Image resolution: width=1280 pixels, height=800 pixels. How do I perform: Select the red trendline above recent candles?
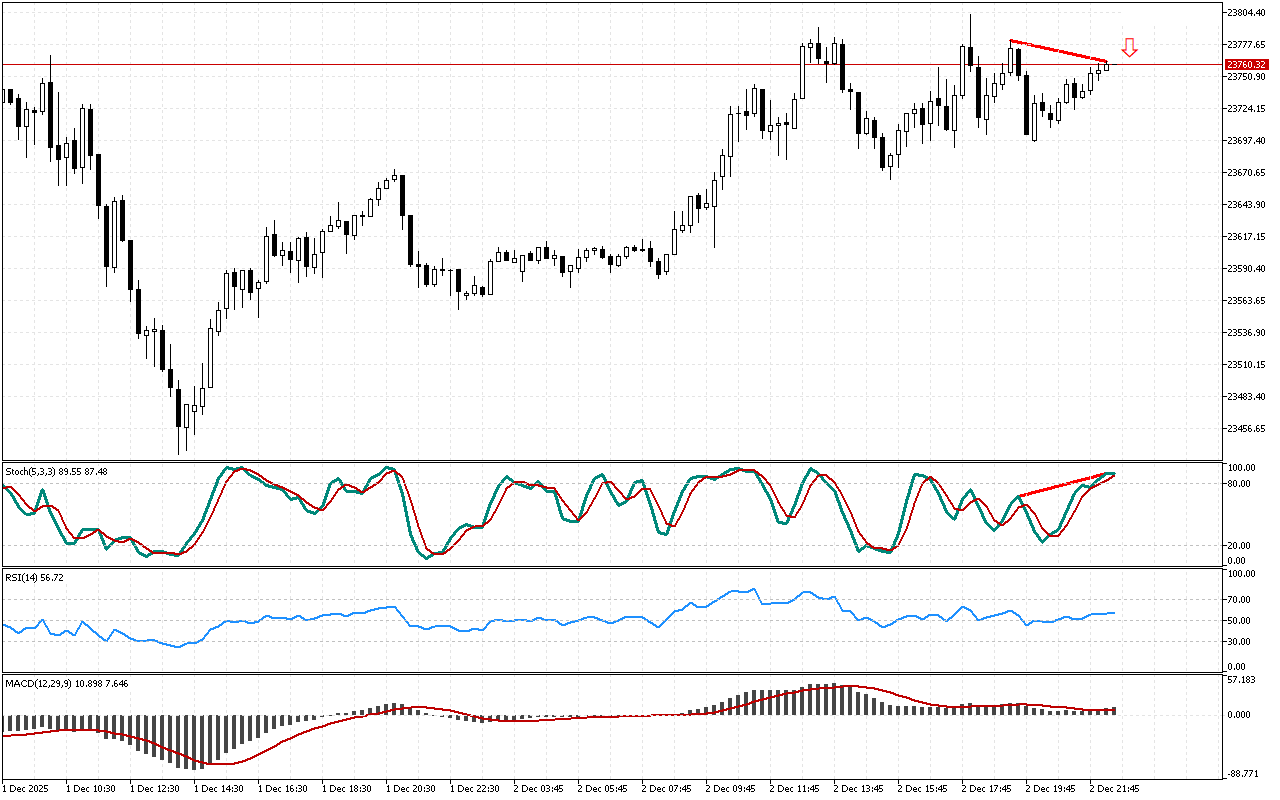pos(1060,51)
